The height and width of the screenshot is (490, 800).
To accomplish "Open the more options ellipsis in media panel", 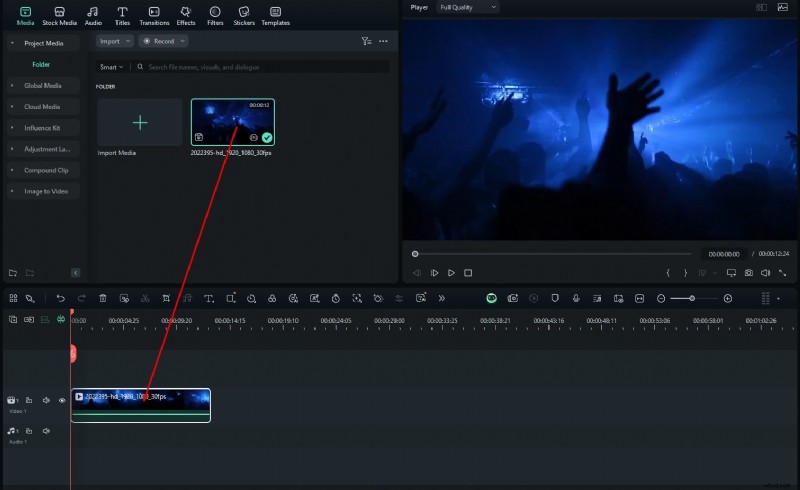I will pos(383,41).
